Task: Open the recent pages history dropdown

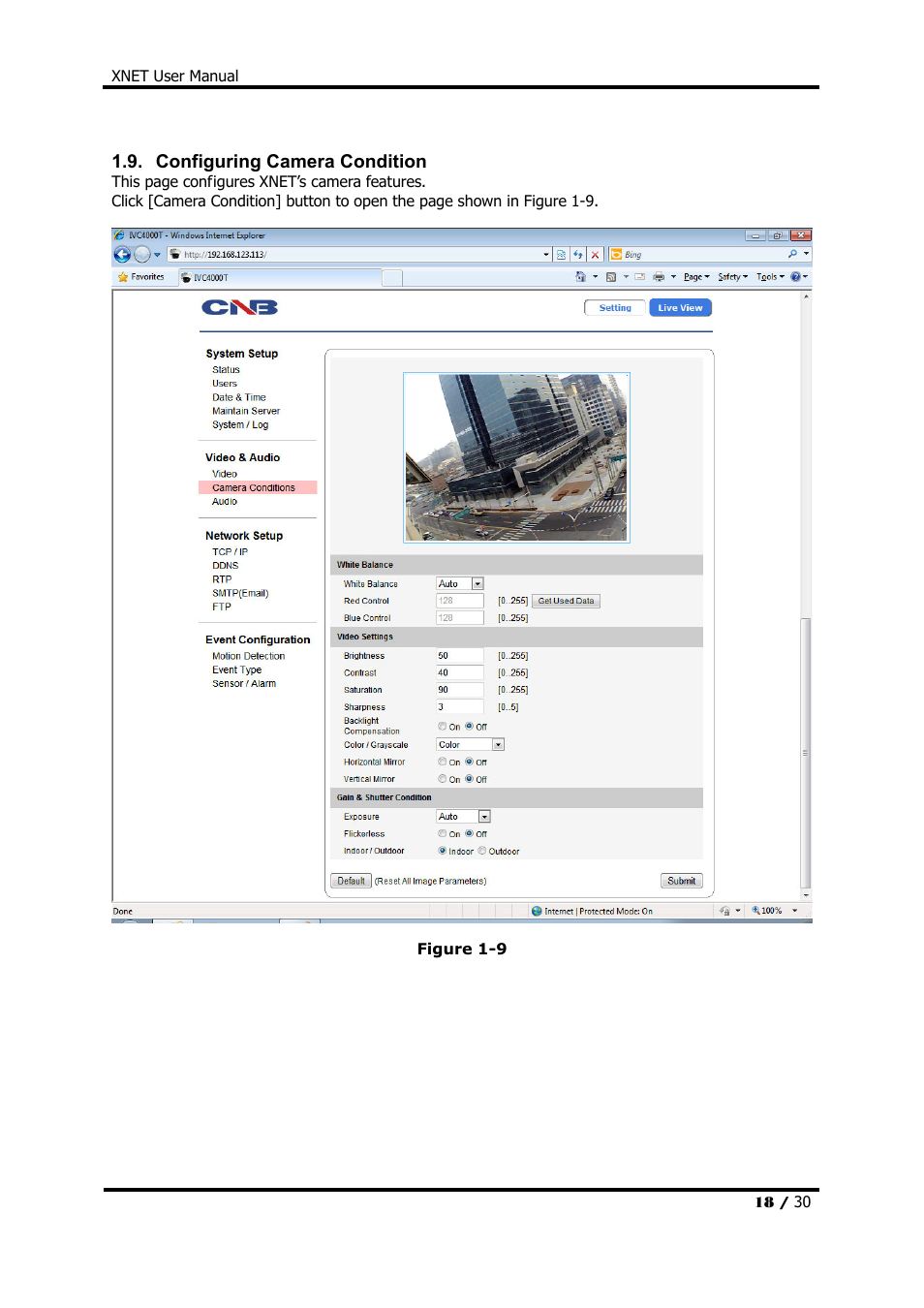Action: pos(157,255)
